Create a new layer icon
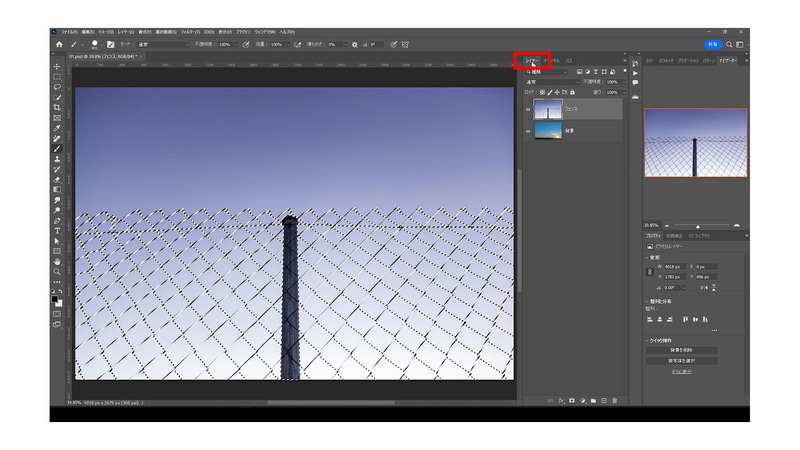Viewport: 800px width, 450px height. click(604, 401)
